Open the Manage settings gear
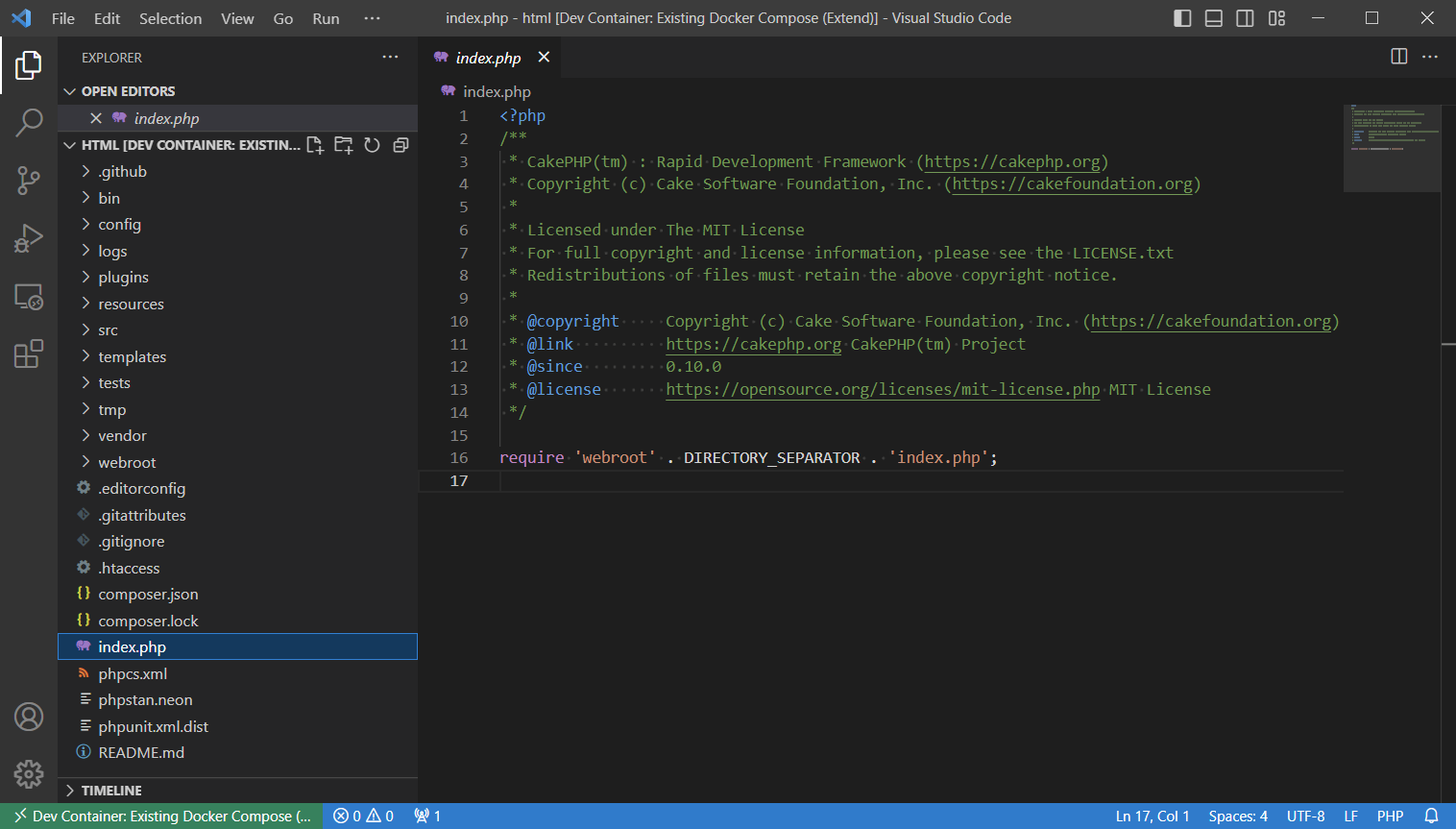This screenshot has width=1456, height=829. coord(29,773)
